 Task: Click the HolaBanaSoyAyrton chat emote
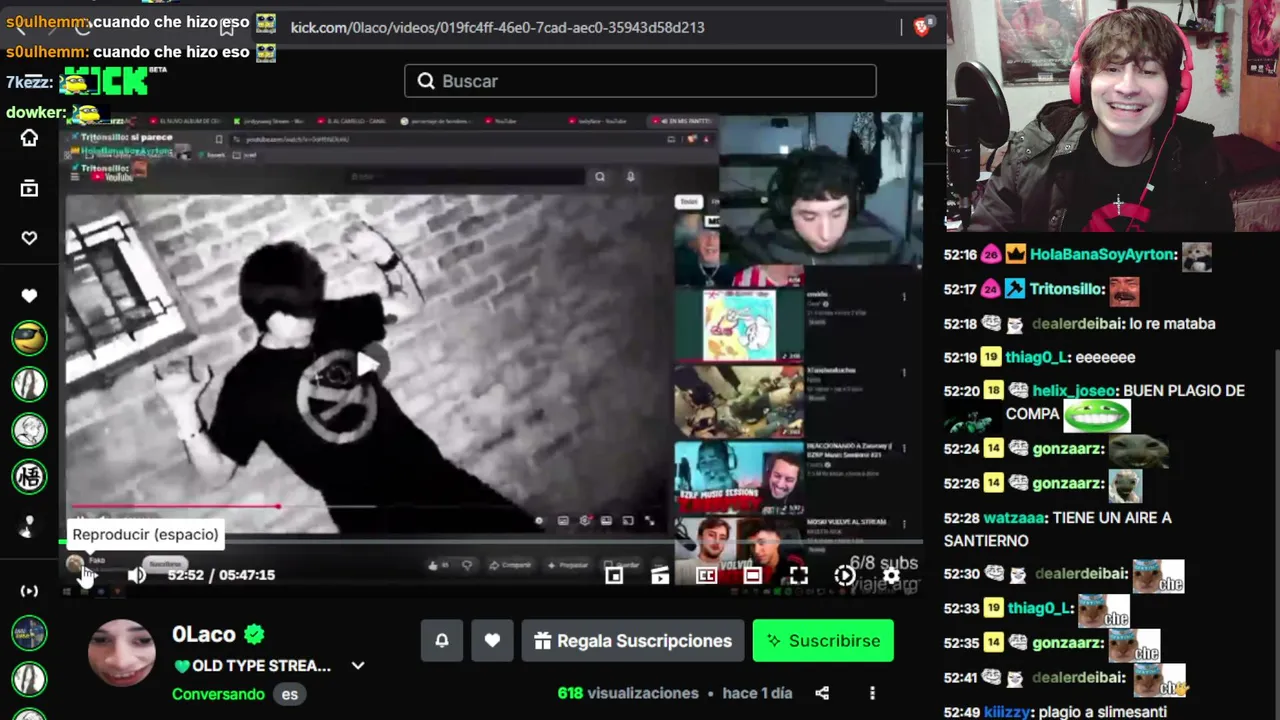pos(1197,256)
